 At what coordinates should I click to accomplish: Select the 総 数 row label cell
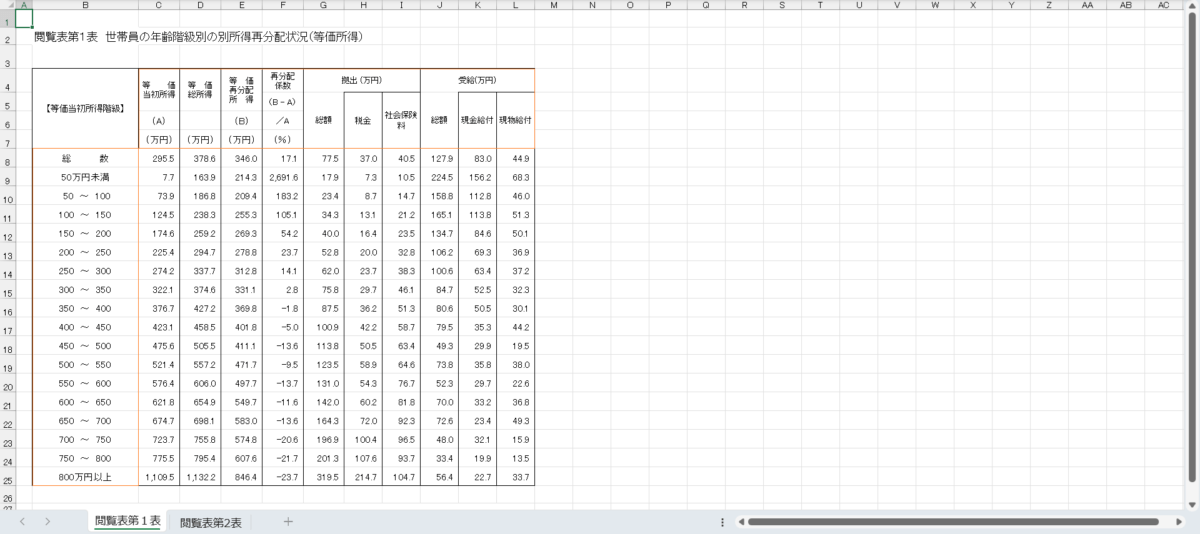pos(85,159)
